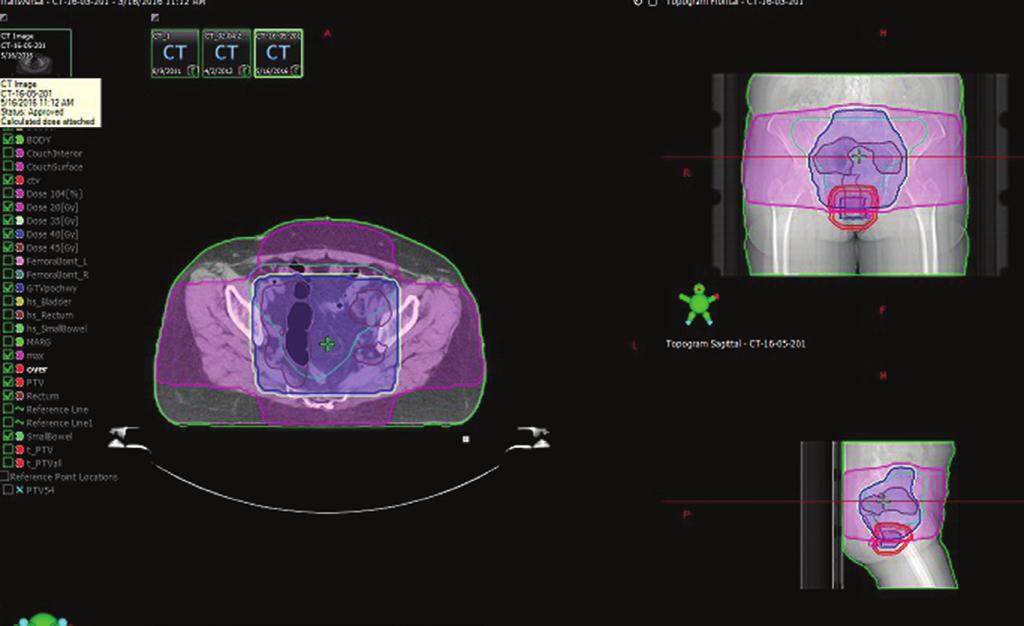The height and width of the screenshot is (626, 1024).
Task: Uncheck the SmallBowel structure checkbox
Action: [x=8, y=436]
